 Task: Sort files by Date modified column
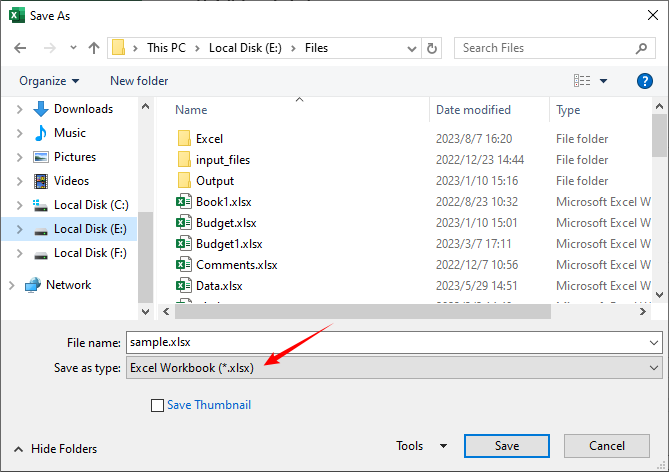click(x=473, y=110)
